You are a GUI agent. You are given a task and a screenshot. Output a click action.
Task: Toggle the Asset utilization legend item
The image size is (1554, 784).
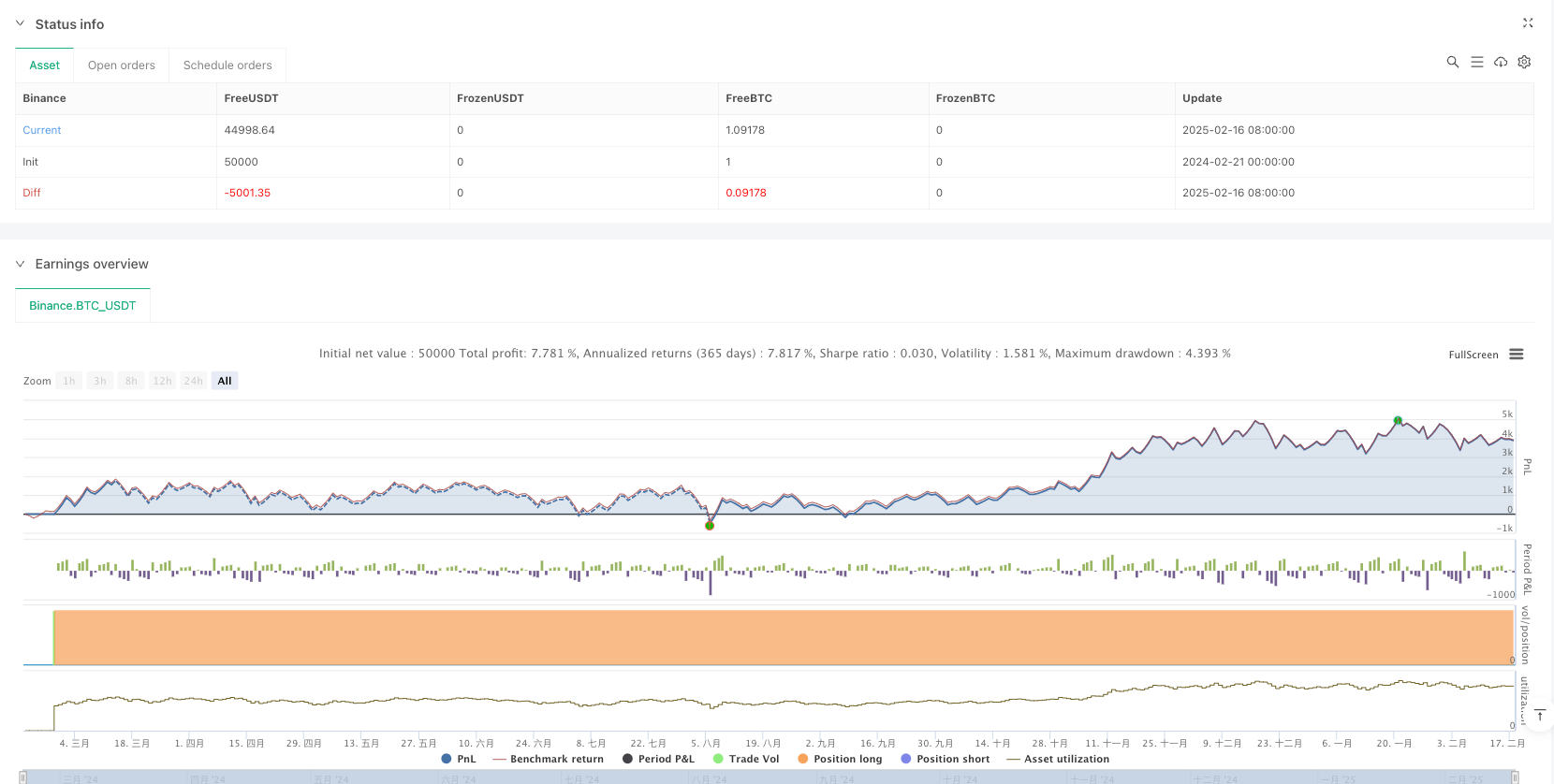pos(1058,759)
